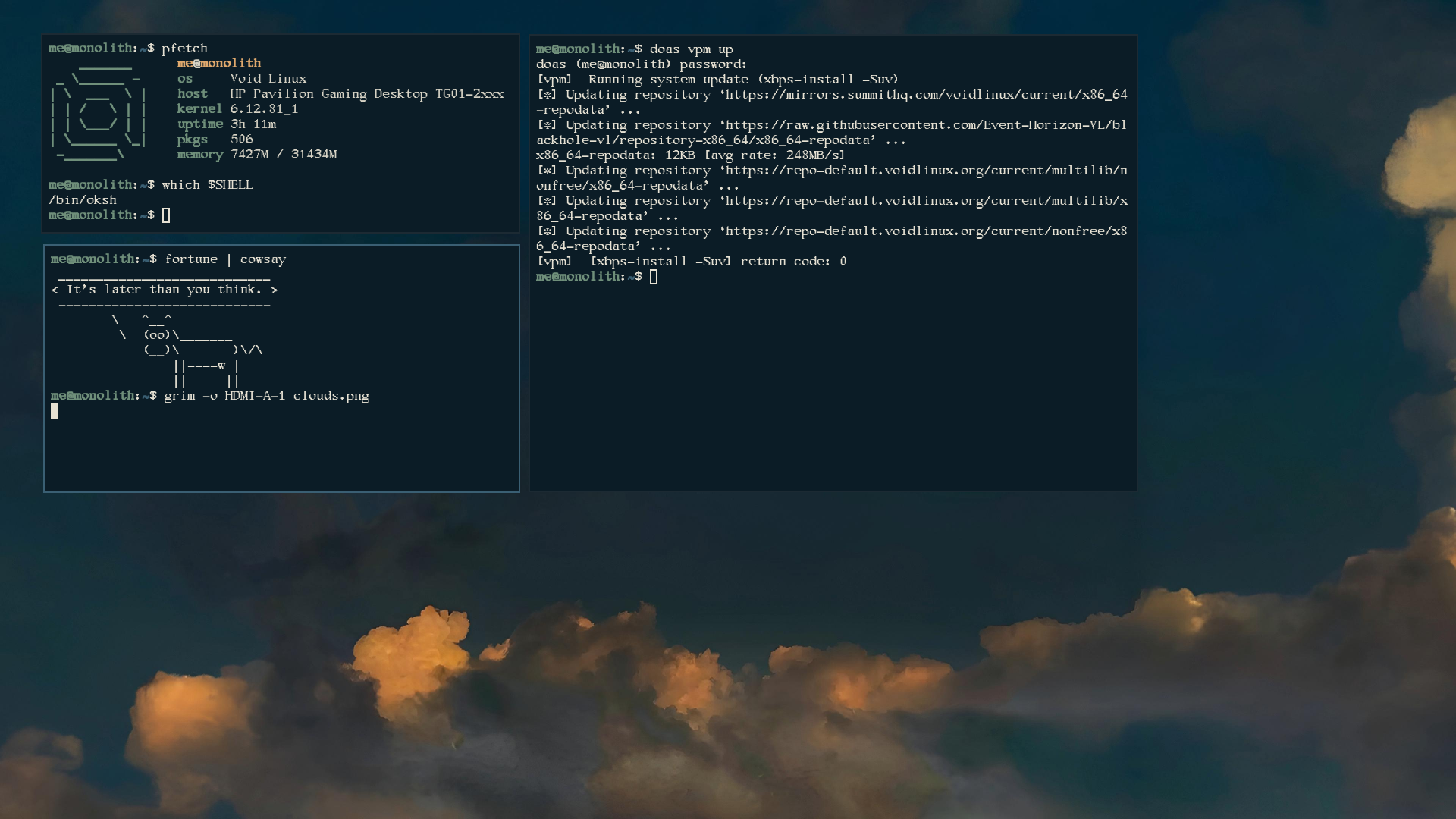Click the "12KB [avg rate: 248MB/s]" line
This screenshot has height=819, width=1456.
(x=691, y=155)
